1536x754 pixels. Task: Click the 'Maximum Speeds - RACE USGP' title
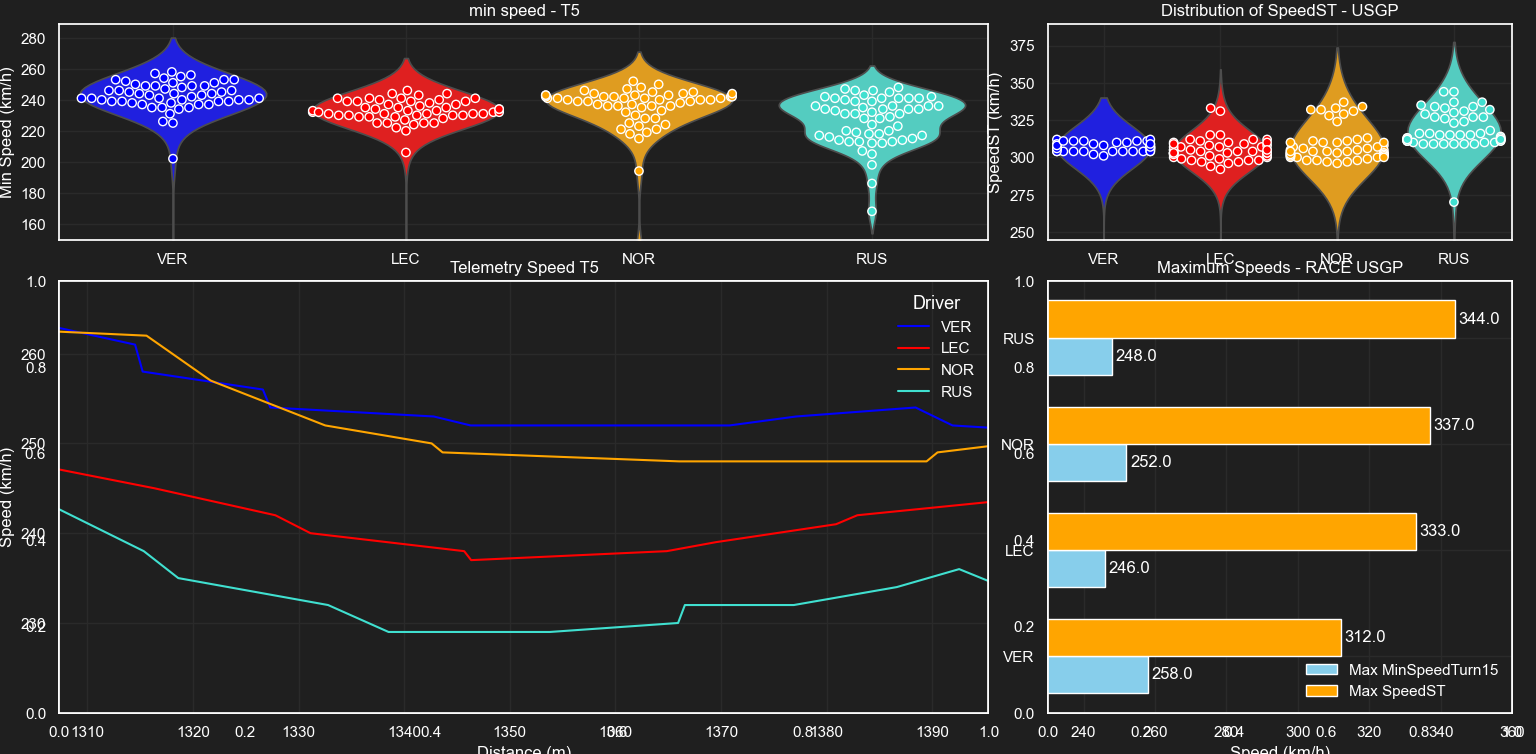tap(1279, 268)
